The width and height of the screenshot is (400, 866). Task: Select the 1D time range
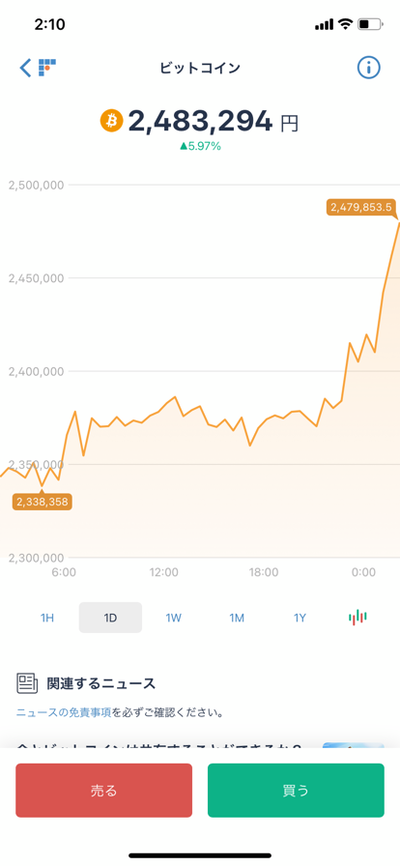coord(110,617)
